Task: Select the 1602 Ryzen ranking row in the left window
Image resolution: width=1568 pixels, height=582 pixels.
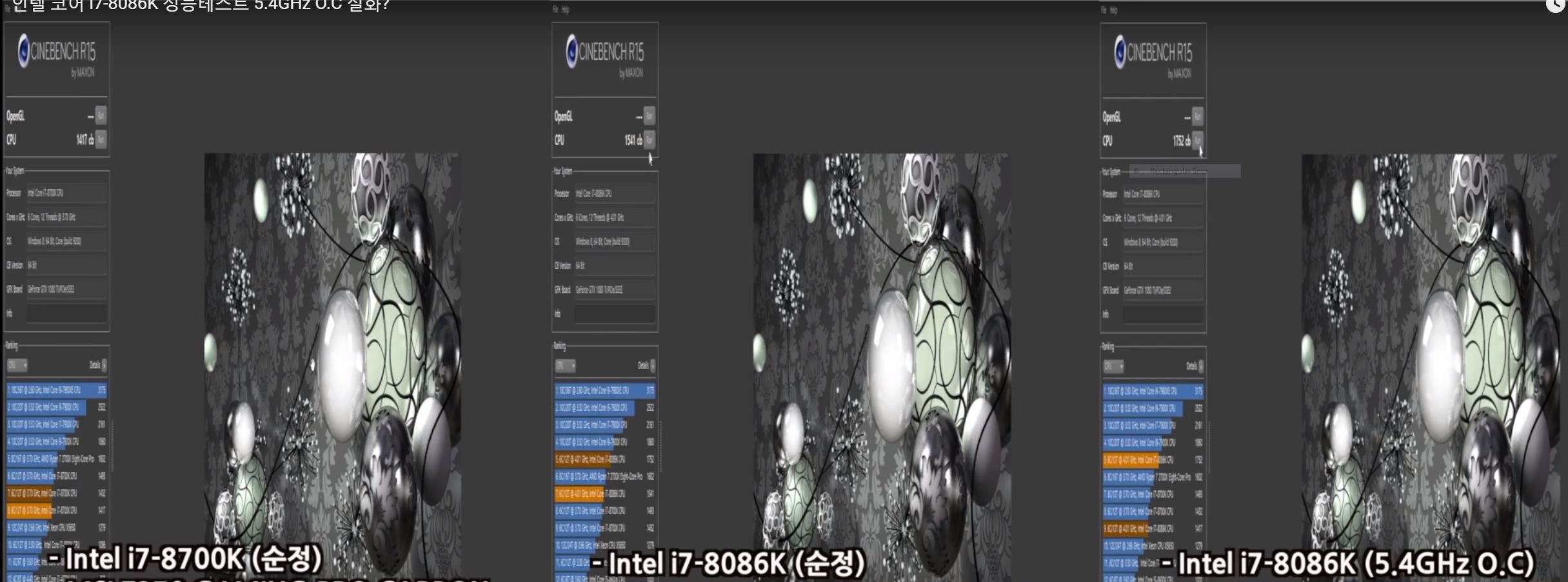Action: [x=57, y=459]
